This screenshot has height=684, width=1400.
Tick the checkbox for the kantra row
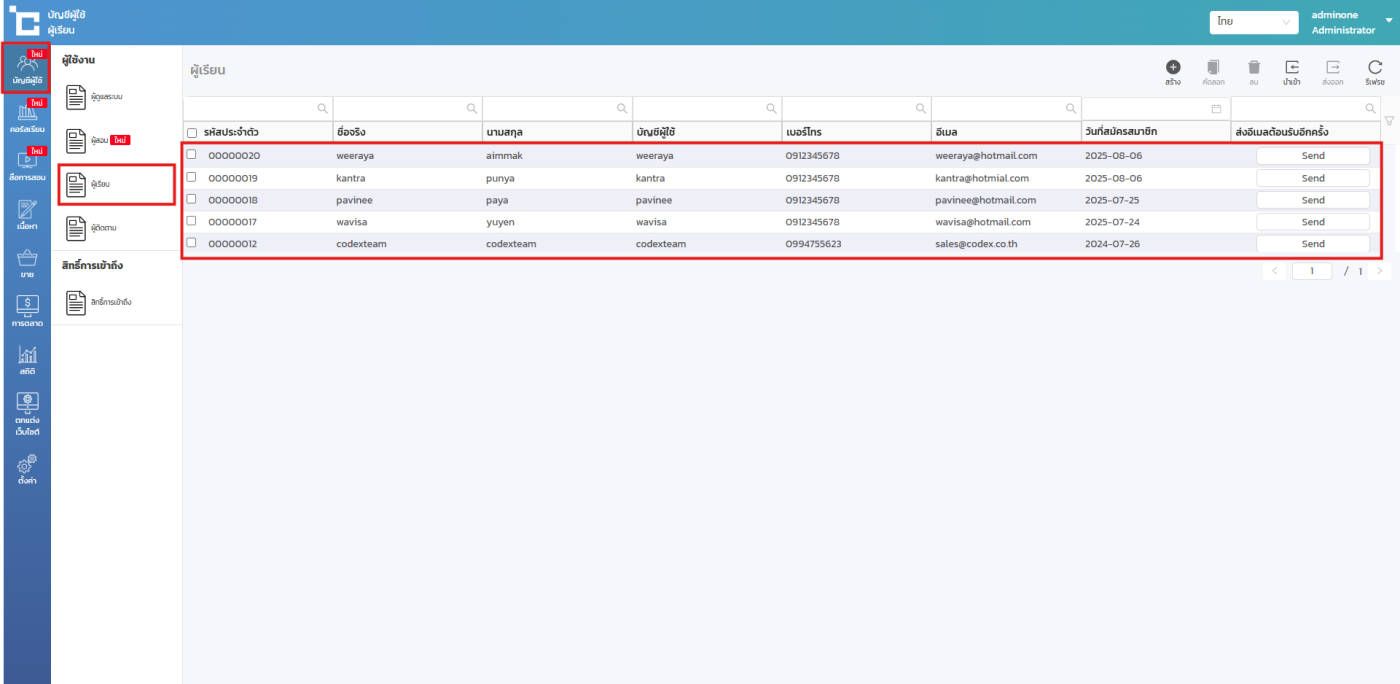click(x=192, y=177)
